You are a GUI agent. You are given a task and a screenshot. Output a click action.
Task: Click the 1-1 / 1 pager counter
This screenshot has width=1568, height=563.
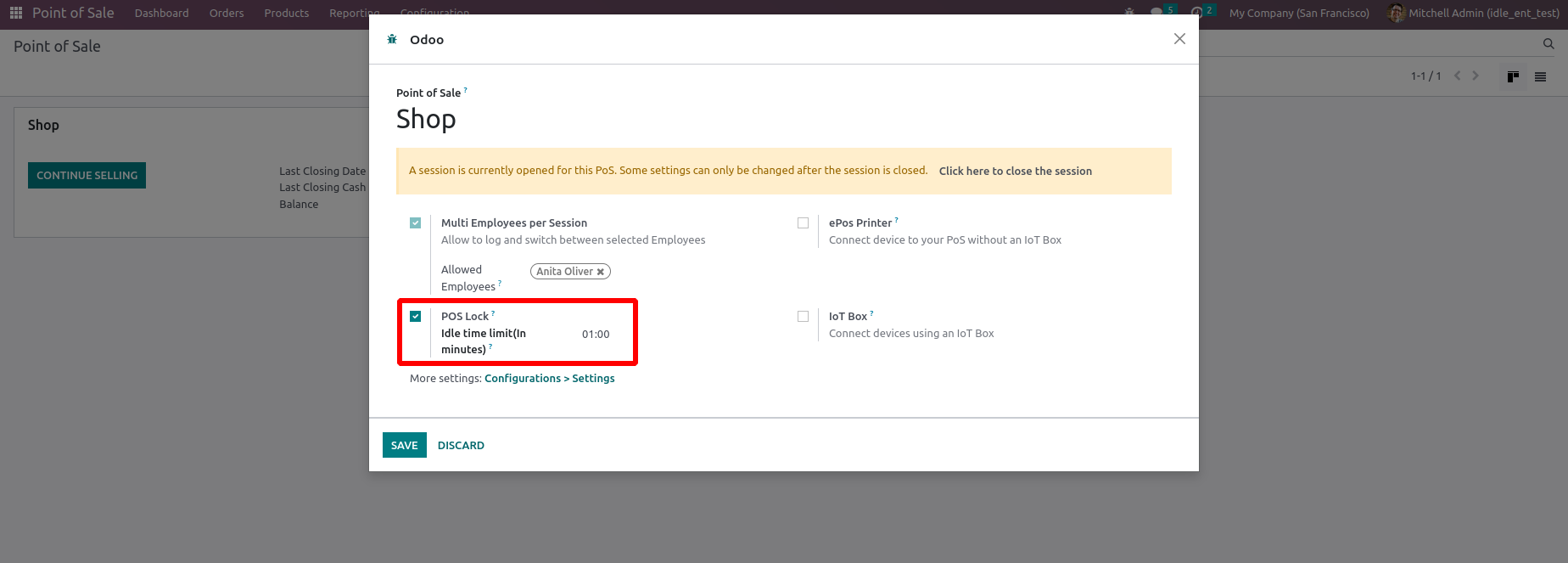(x=1425, y=76)
